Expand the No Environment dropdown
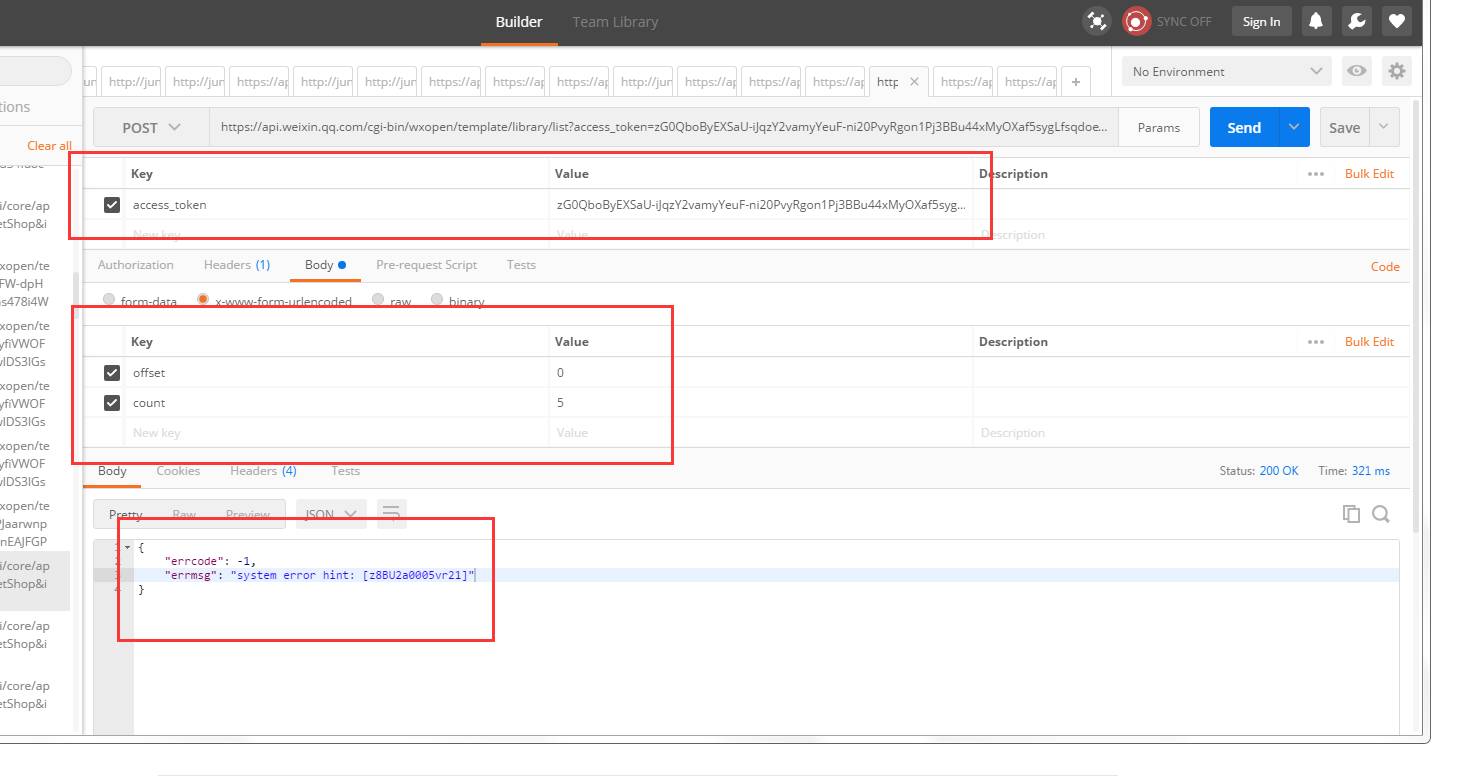 coord(1226,71)
